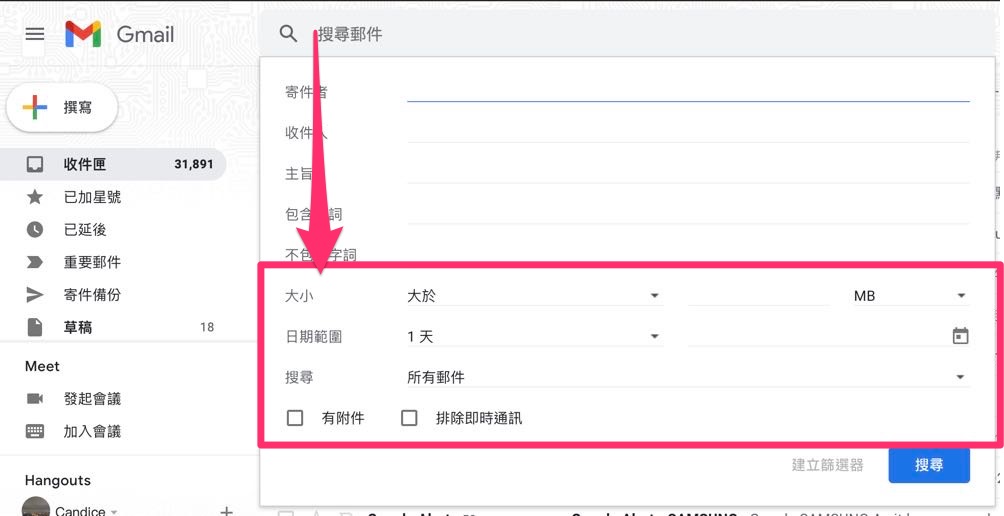Click the keyboard icon beside 加入會議
This screenshot has width=1004, height=516.
coord(35,431)
